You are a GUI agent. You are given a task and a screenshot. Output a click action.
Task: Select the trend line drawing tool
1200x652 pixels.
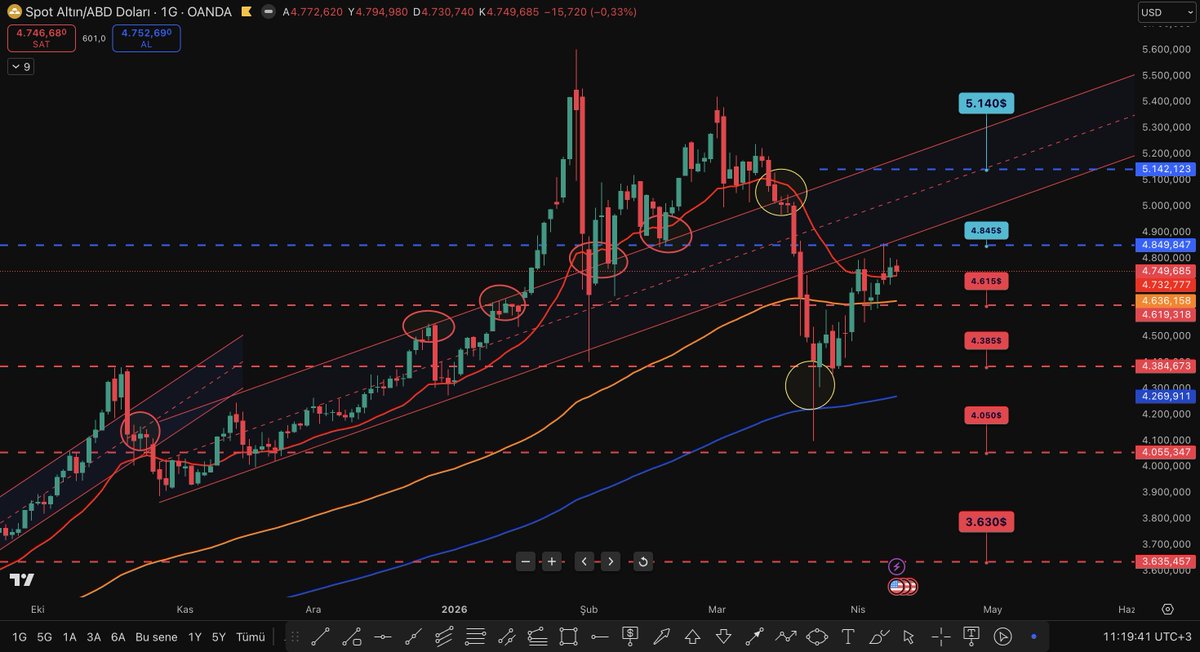click(320, 636)
